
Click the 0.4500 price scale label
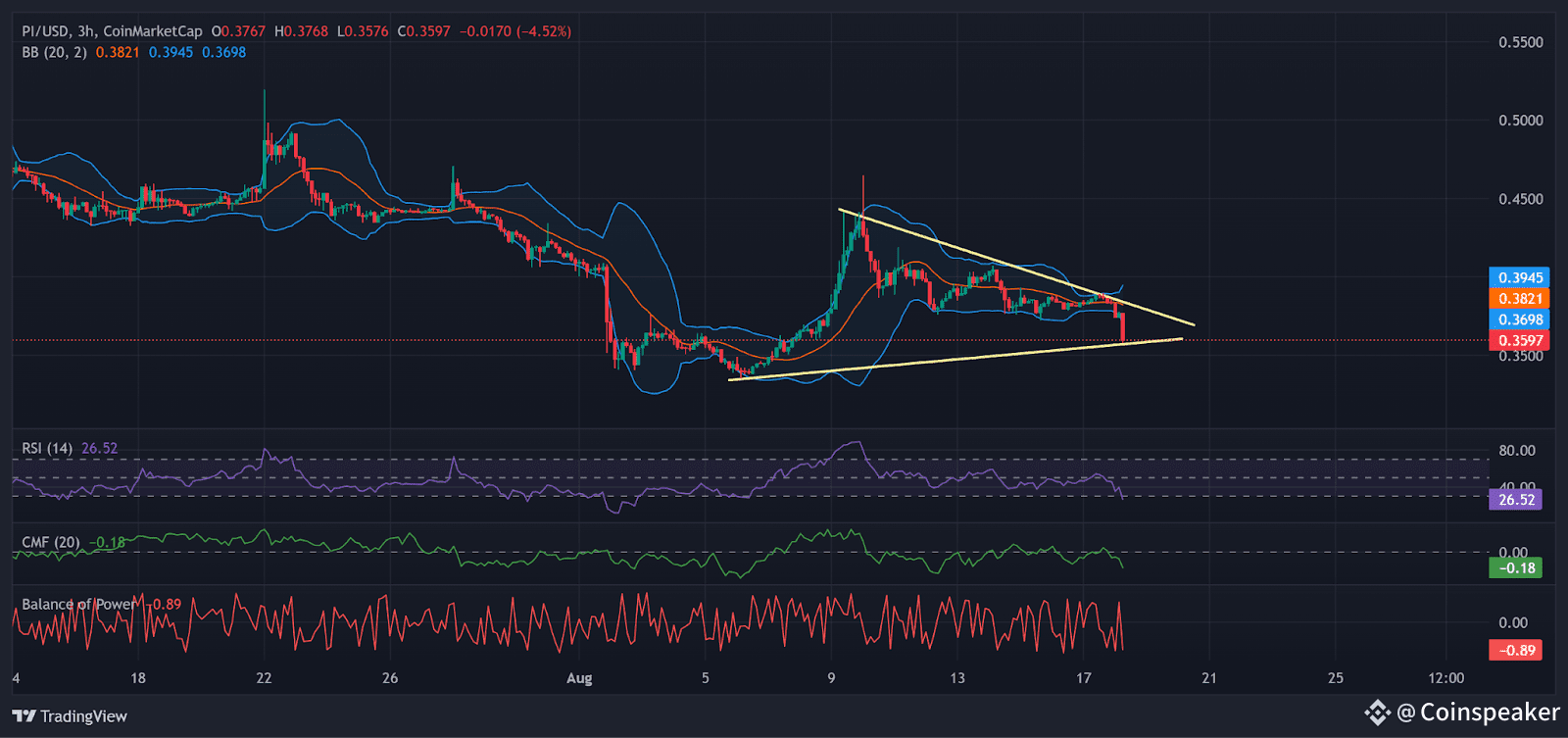coord(1521,199)
